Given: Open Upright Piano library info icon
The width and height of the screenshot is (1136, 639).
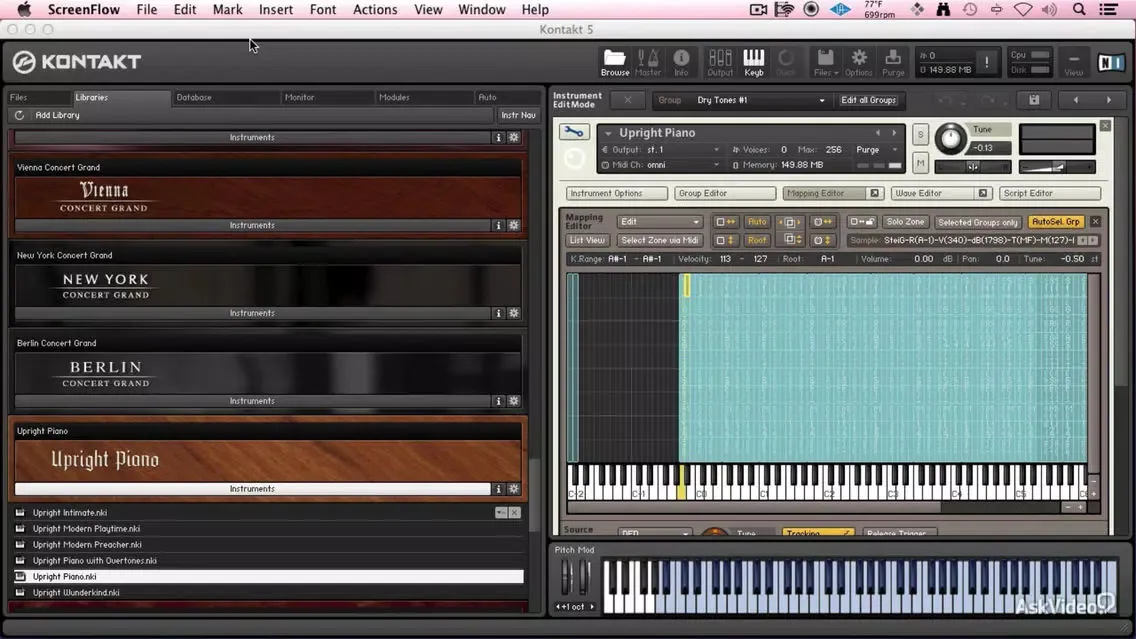Looking at the screenshot, I should (x=498, y=489).
